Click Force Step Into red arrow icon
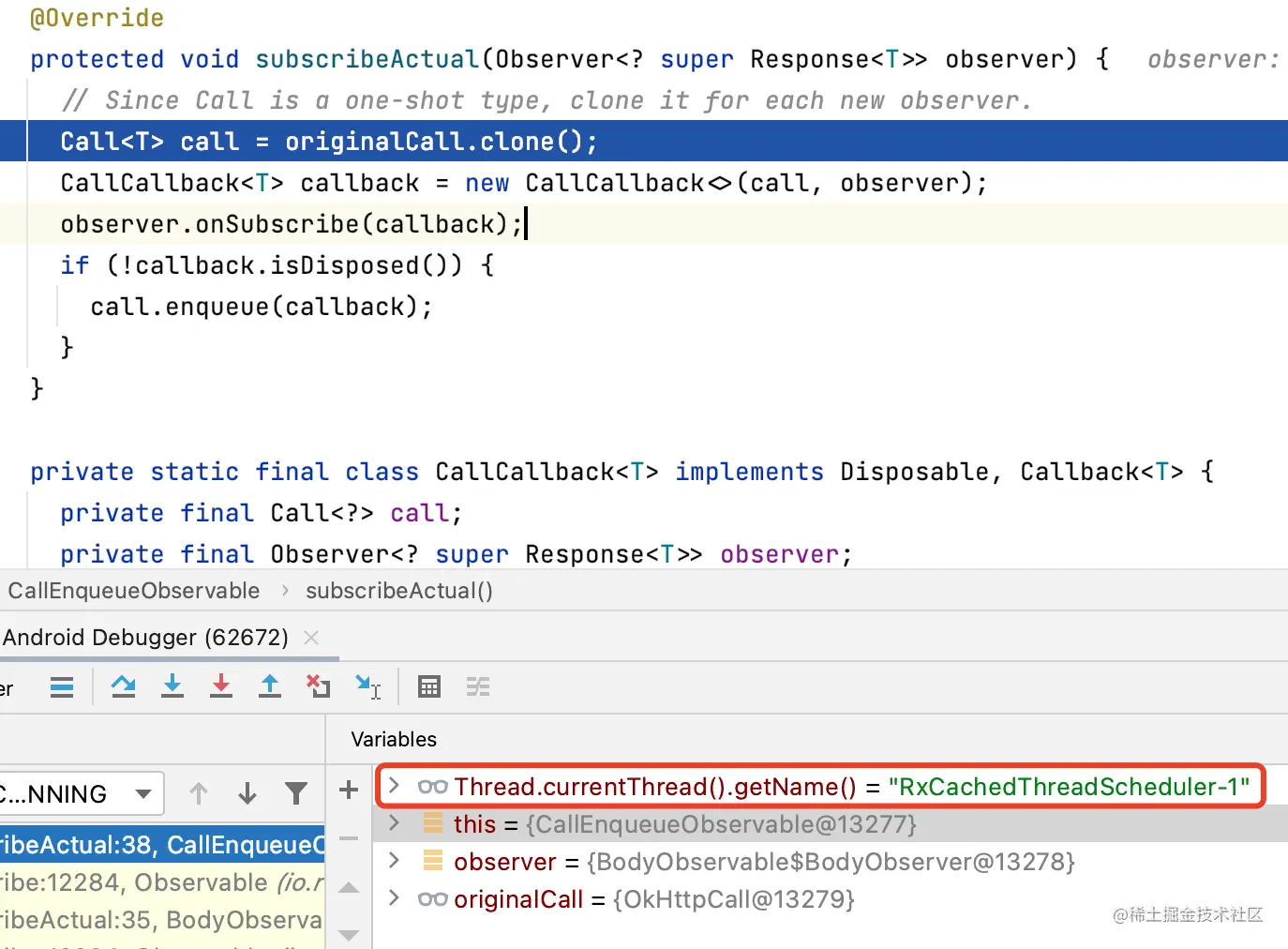 221,686
